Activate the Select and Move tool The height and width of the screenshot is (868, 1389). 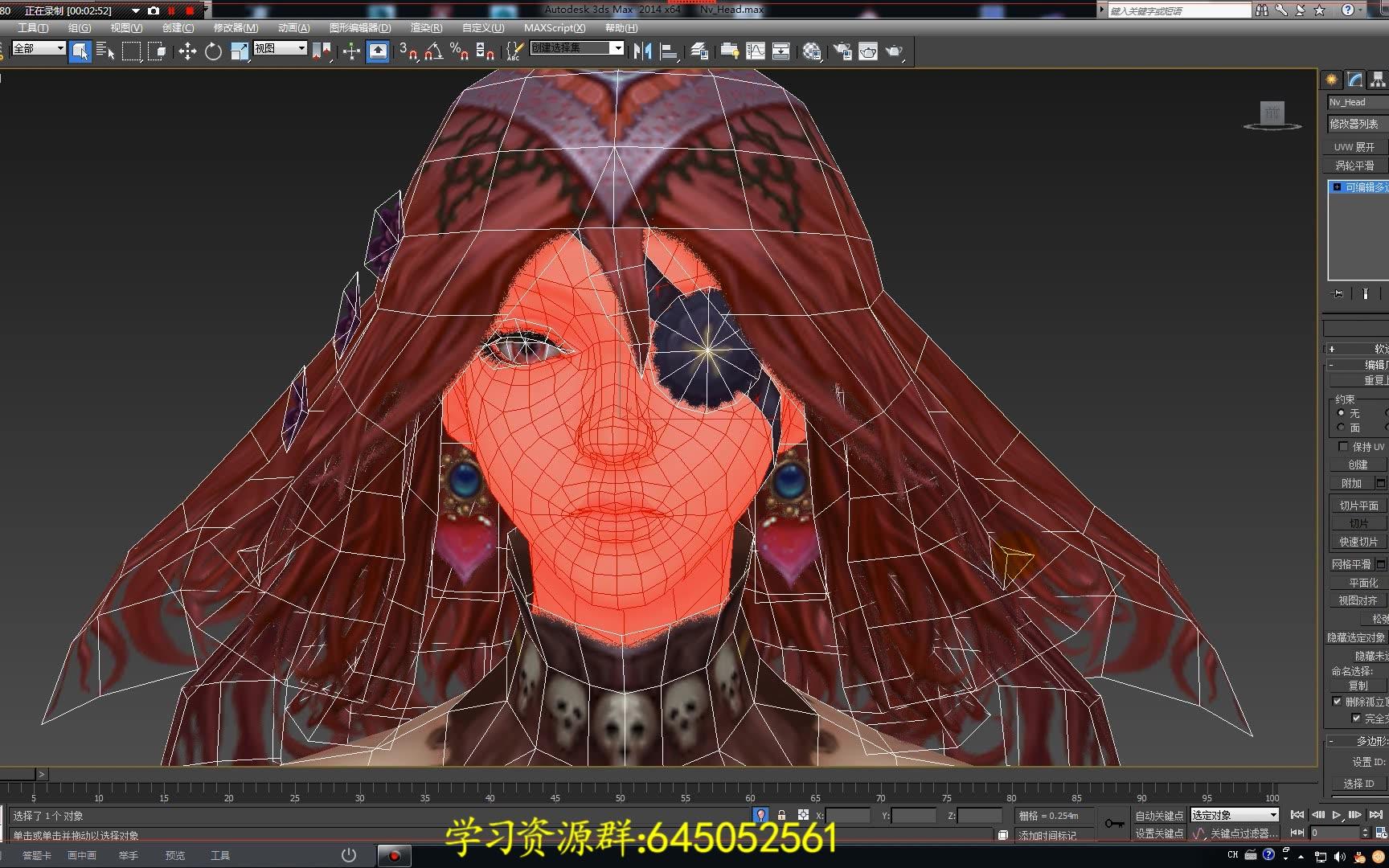click(187, 51)
